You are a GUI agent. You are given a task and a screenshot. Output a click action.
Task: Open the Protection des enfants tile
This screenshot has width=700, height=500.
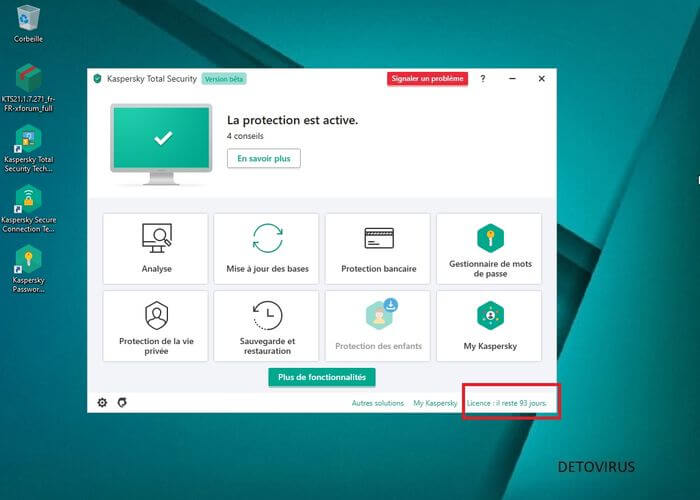(x=378, y=326)
